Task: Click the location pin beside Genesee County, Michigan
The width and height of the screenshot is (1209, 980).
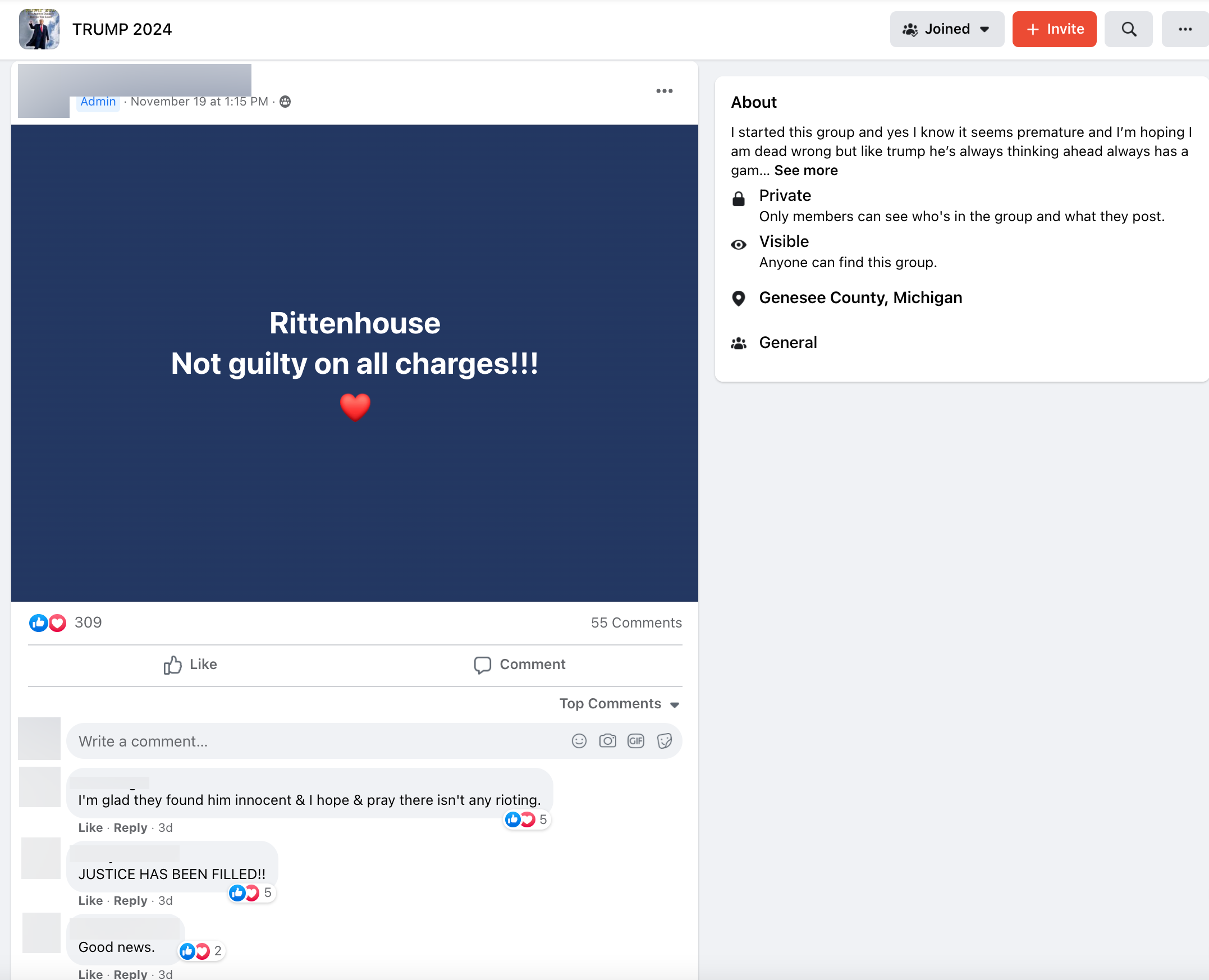Action: [738, 298]
